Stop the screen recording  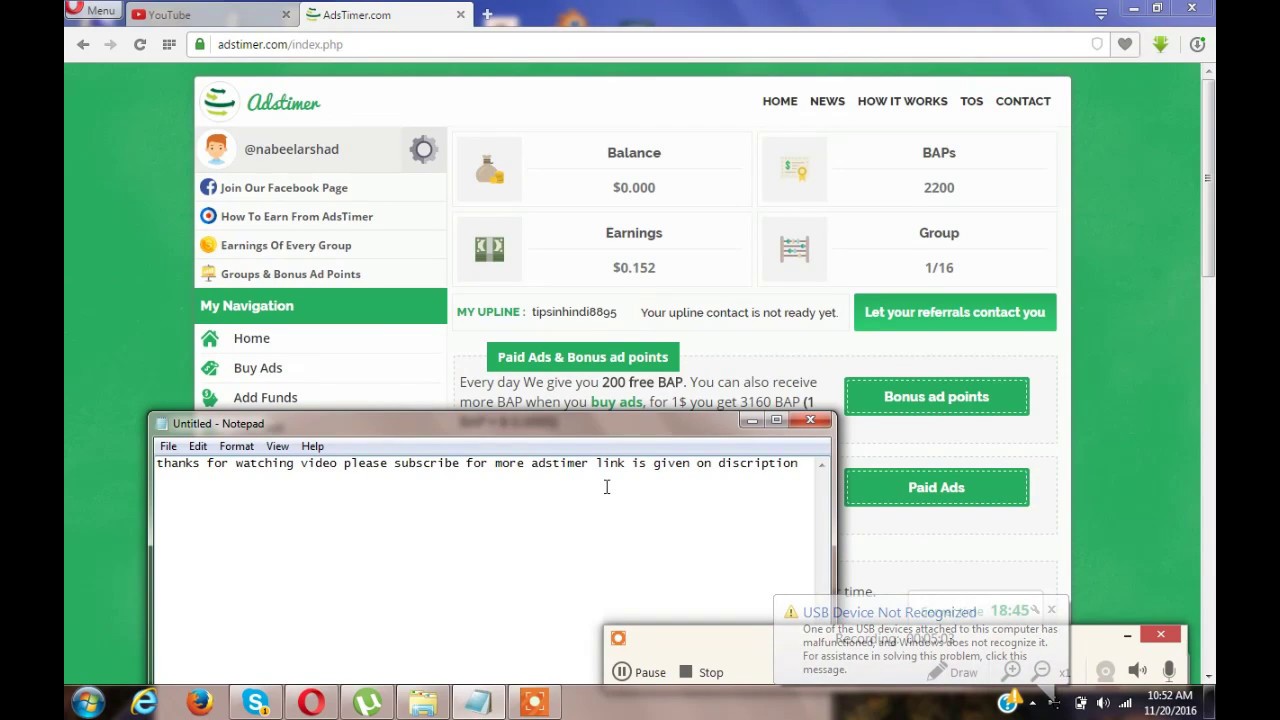tap(701, 672)
